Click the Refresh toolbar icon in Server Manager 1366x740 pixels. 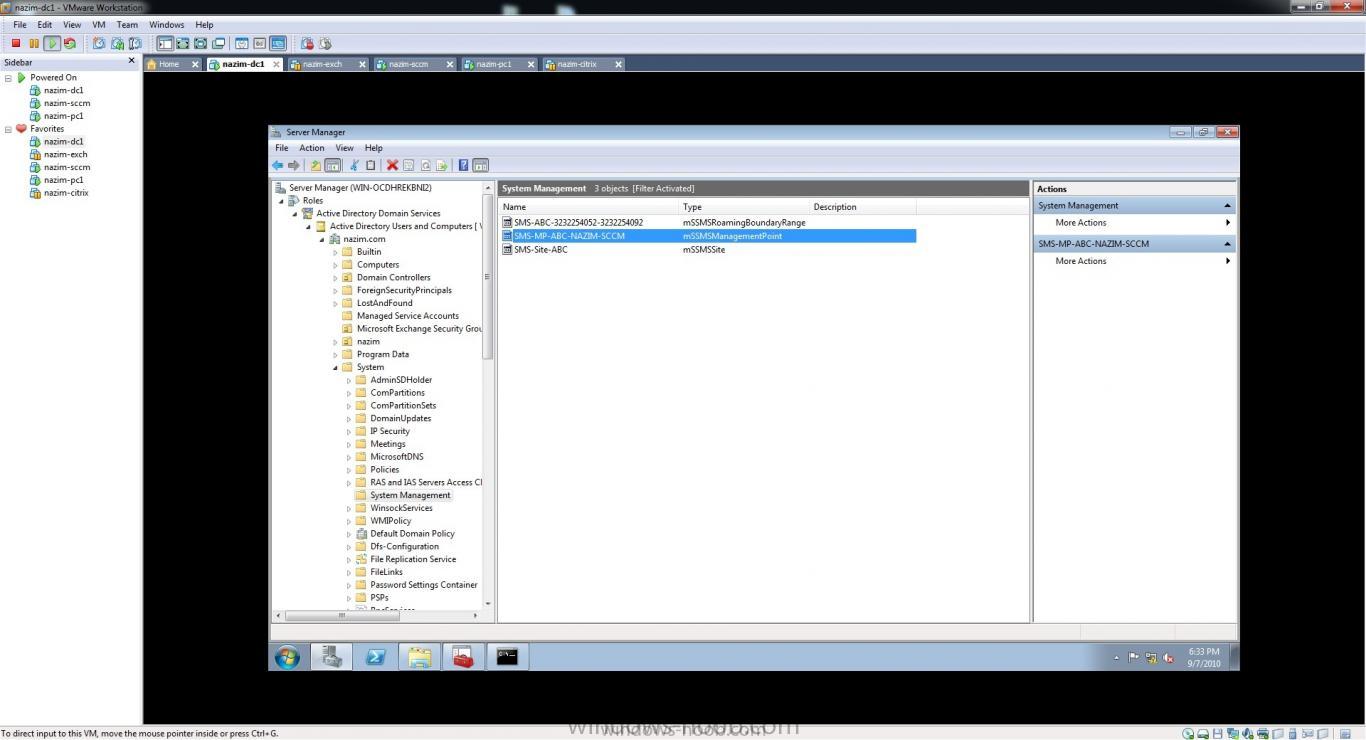point(425,165)
